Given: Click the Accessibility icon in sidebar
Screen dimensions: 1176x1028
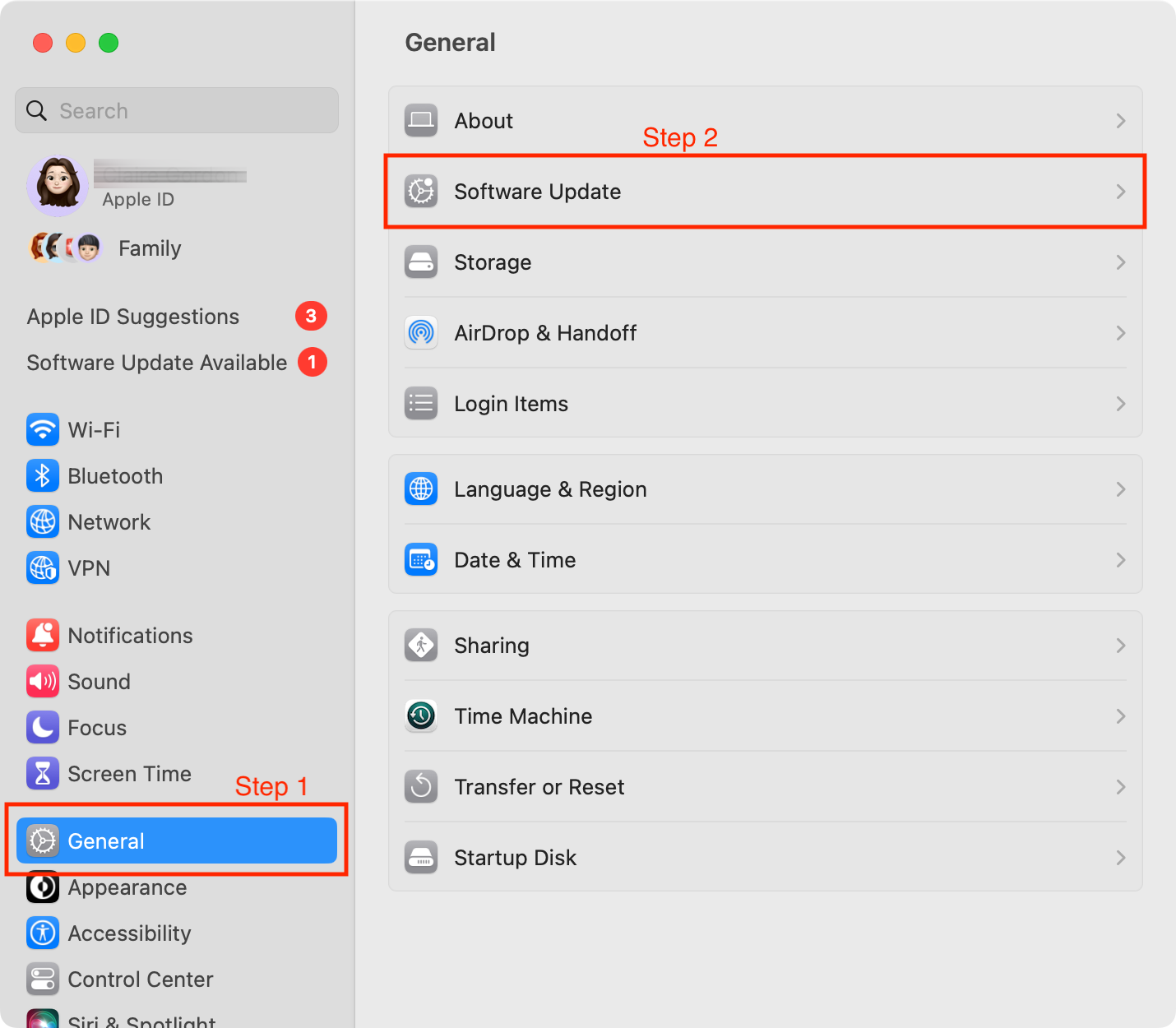Looking at the screenshot, I should click(43, 933).
